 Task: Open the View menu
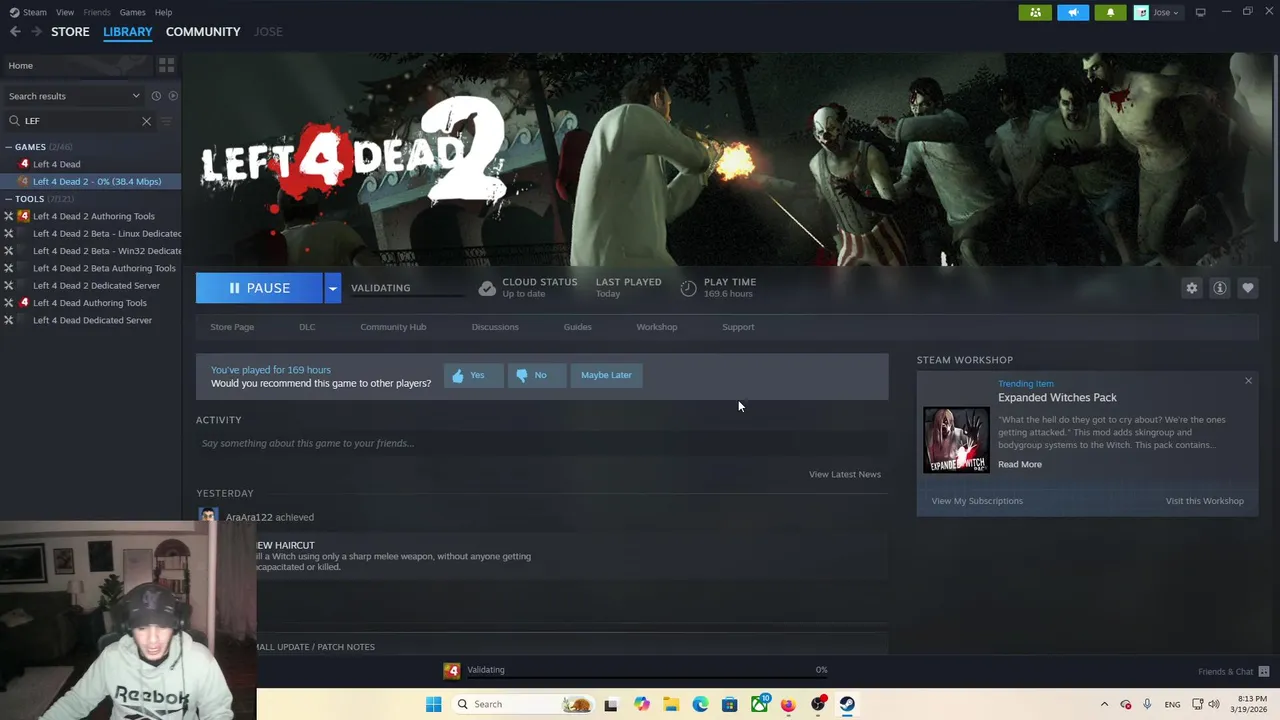[x=65, y=12]
